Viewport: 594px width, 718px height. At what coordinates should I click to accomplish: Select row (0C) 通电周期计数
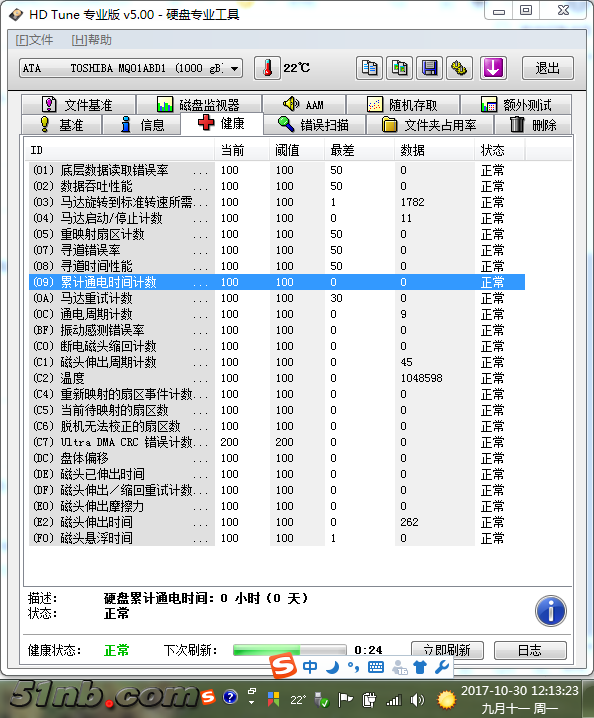pos(277,314)
